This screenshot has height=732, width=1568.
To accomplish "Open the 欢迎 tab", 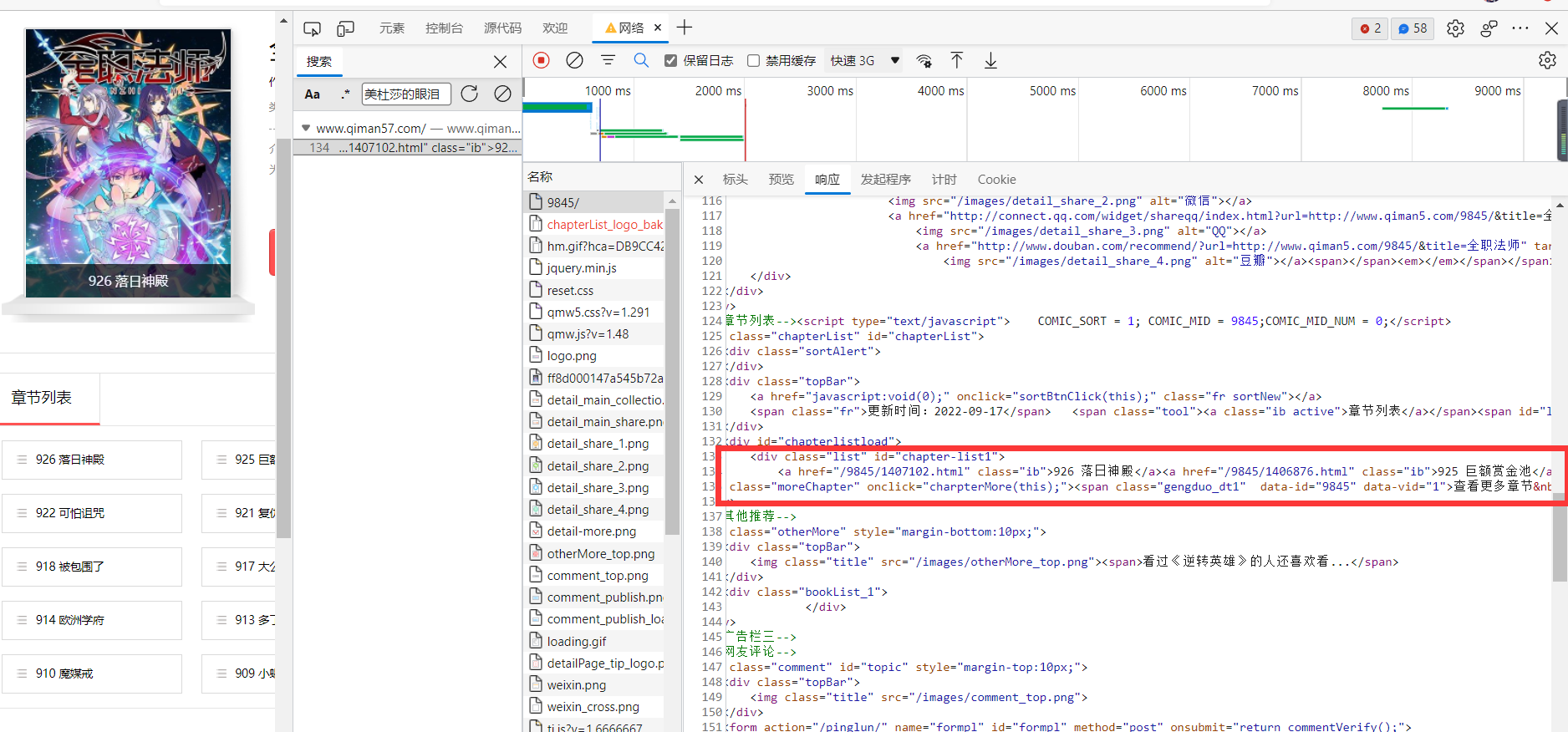I will tap(555, 28).
